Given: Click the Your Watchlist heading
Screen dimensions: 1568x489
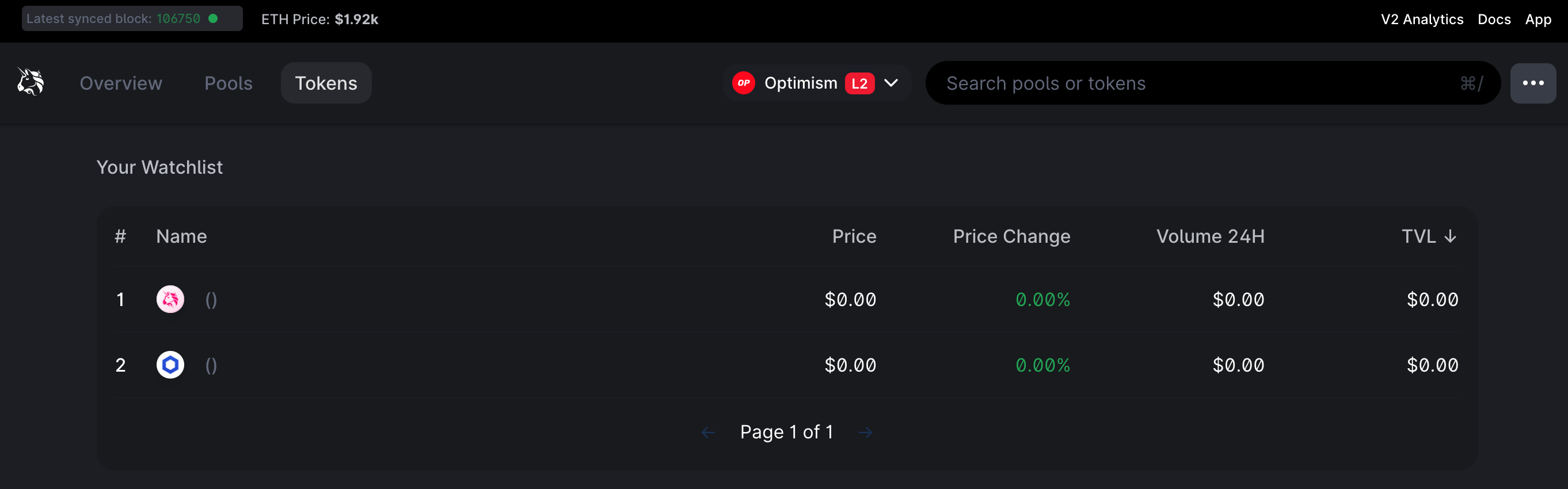Looking at the screenshot, I should coord(159,167).
